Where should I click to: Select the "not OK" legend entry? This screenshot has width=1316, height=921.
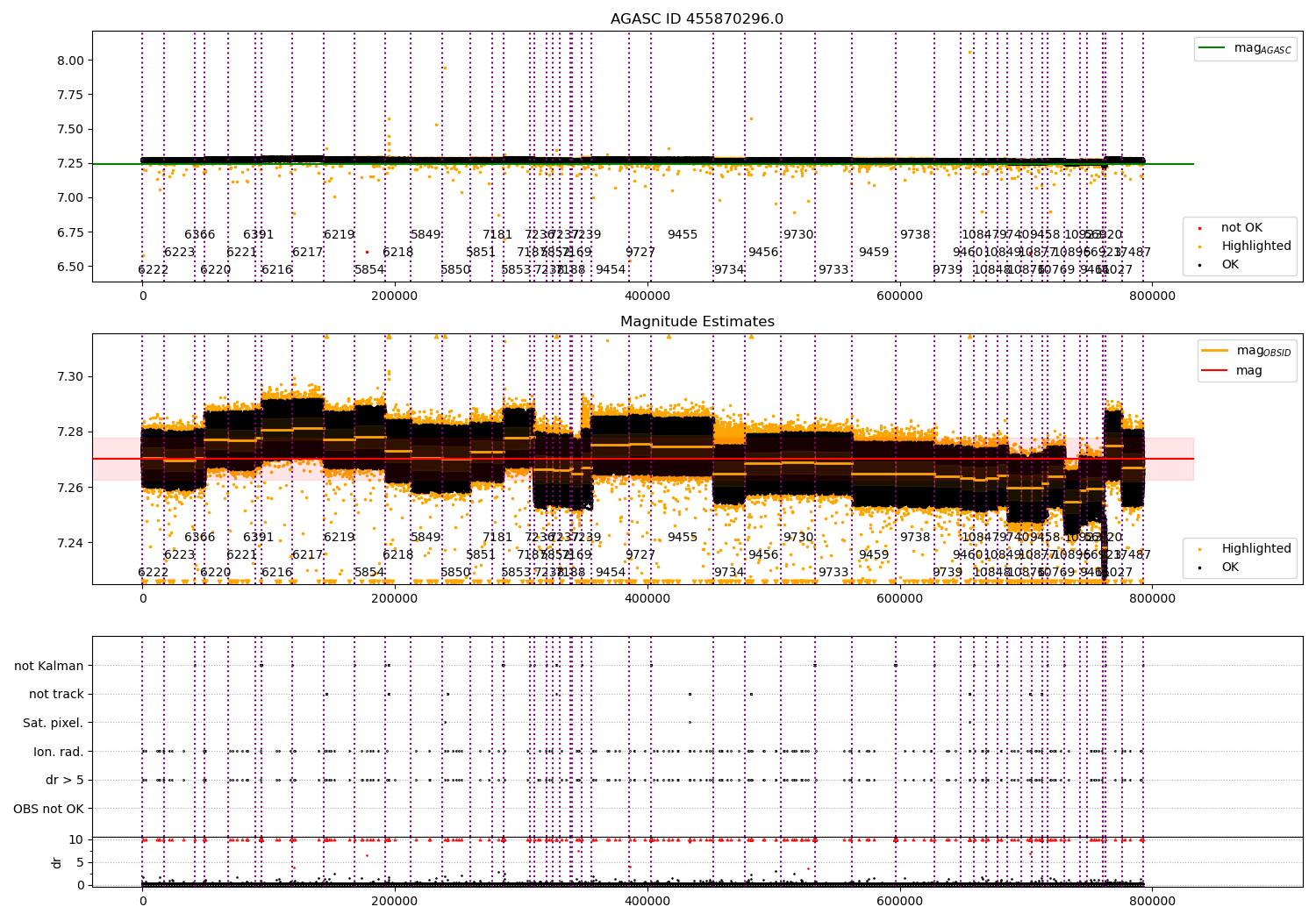[x=1241, y=228]
